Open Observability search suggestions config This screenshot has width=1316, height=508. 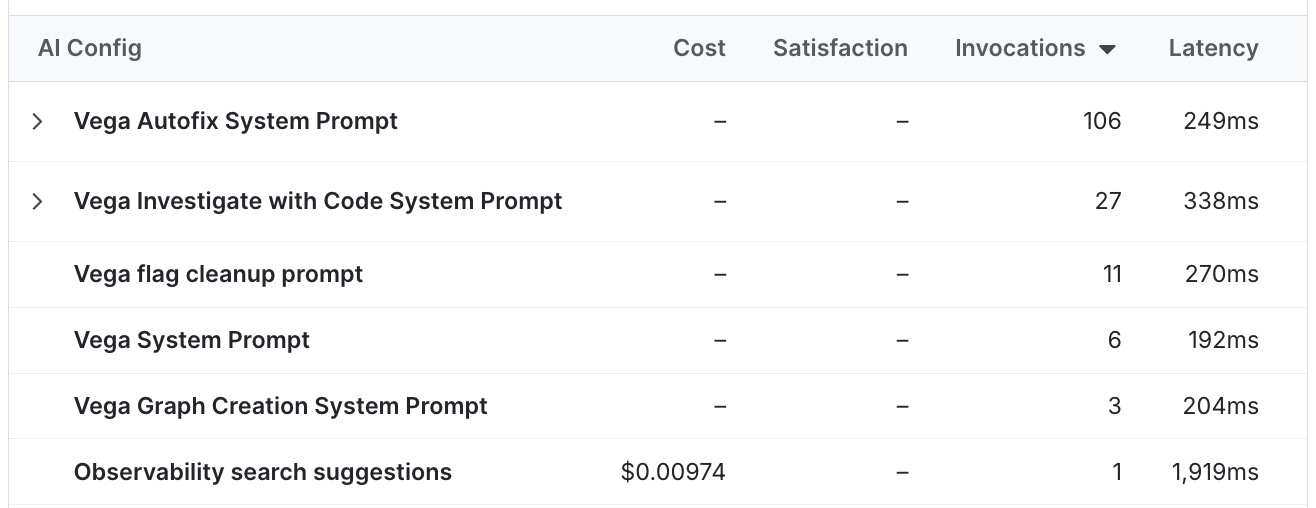tap(263, 472)
